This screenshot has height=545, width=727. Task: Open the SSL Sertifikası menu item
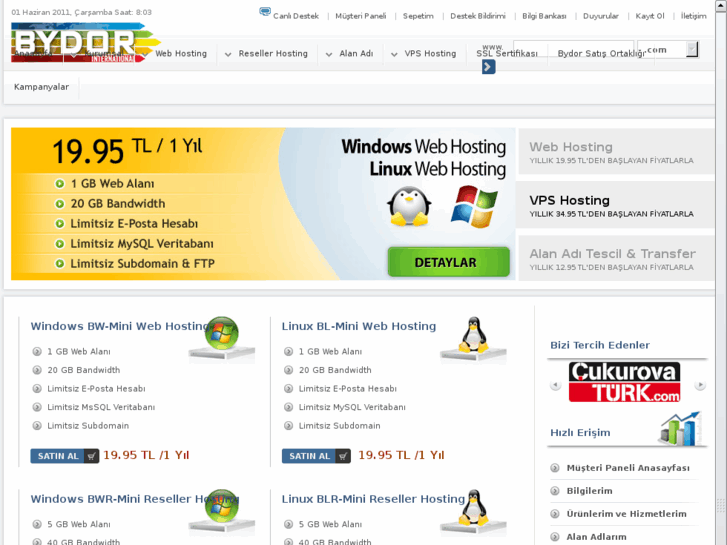[507, 53]
